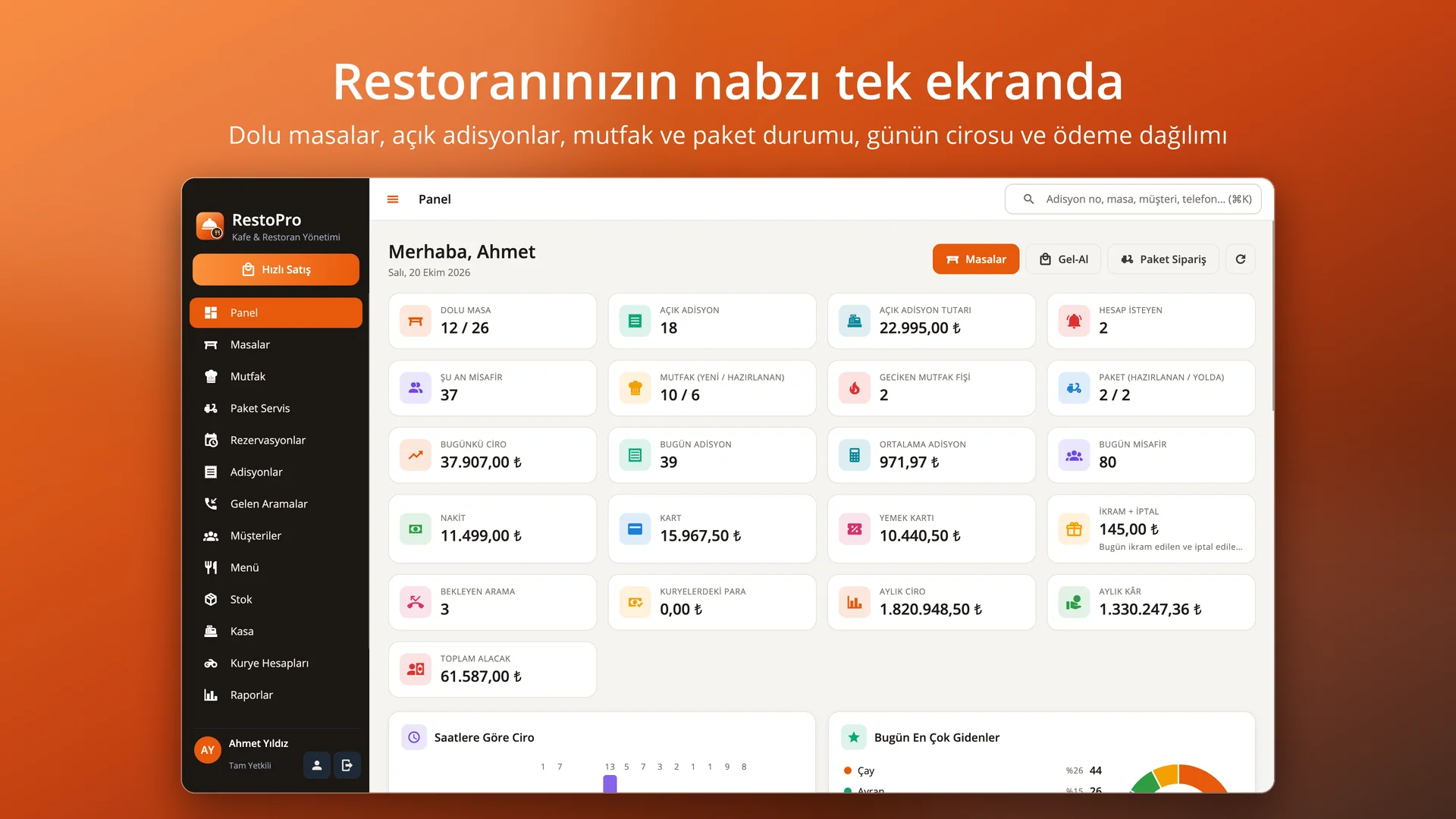Click the logout icon in the sidebar footer
The image size is (1456, 819).
point(347,765)
